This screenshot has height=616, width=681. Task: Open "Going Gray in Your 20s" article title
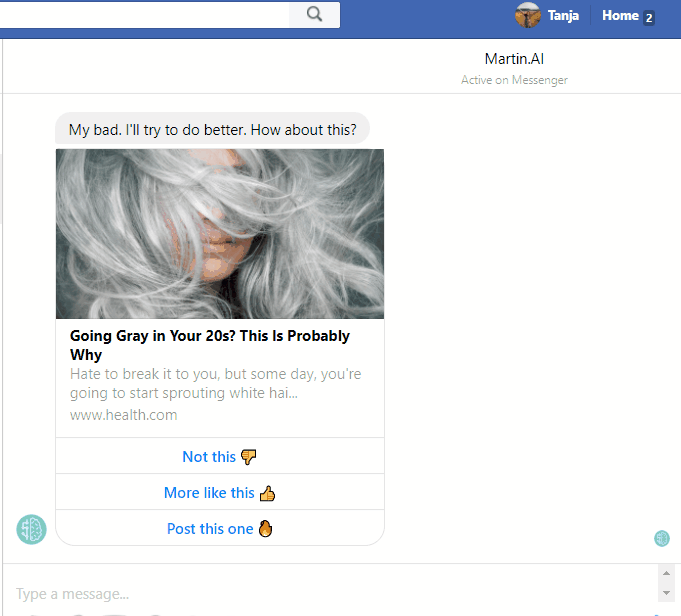[210, 345]
